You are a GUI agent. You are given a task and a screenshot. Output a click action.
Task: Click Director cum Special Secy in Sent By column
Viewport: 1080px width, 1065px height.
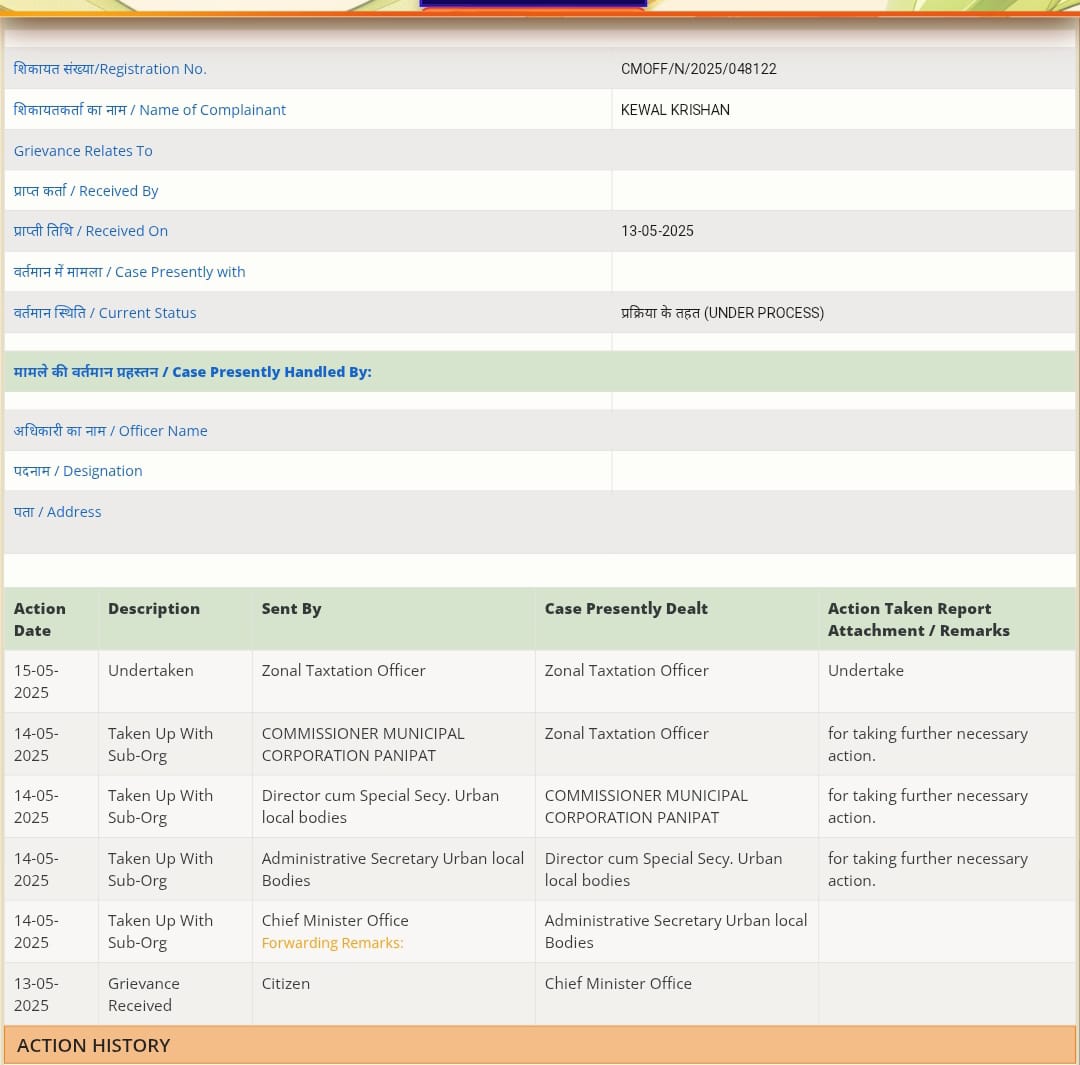pyautogui.click(x=380, y=807)
